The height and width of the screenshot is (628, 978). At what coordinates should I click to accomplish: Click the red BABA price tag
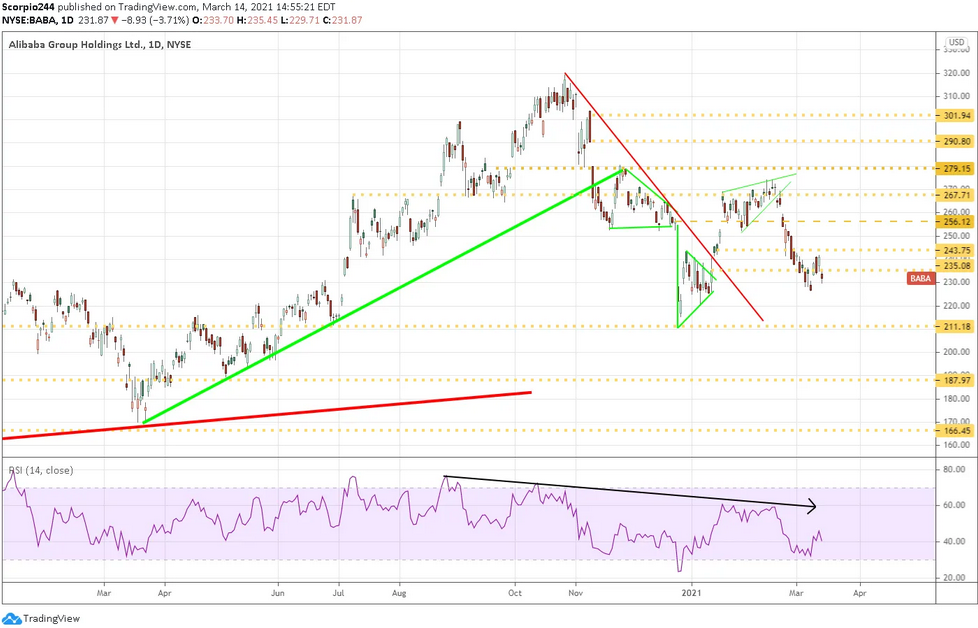coord(920,278)
